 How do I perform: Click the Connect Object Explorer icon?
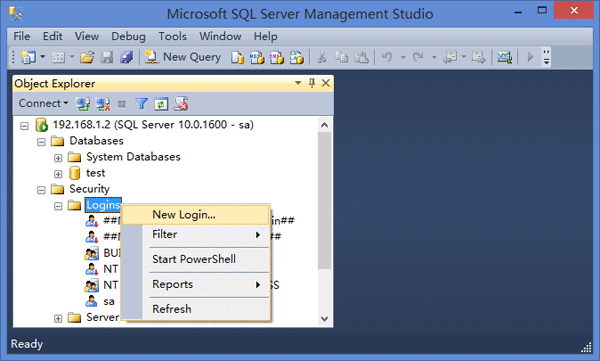(83, 104)
